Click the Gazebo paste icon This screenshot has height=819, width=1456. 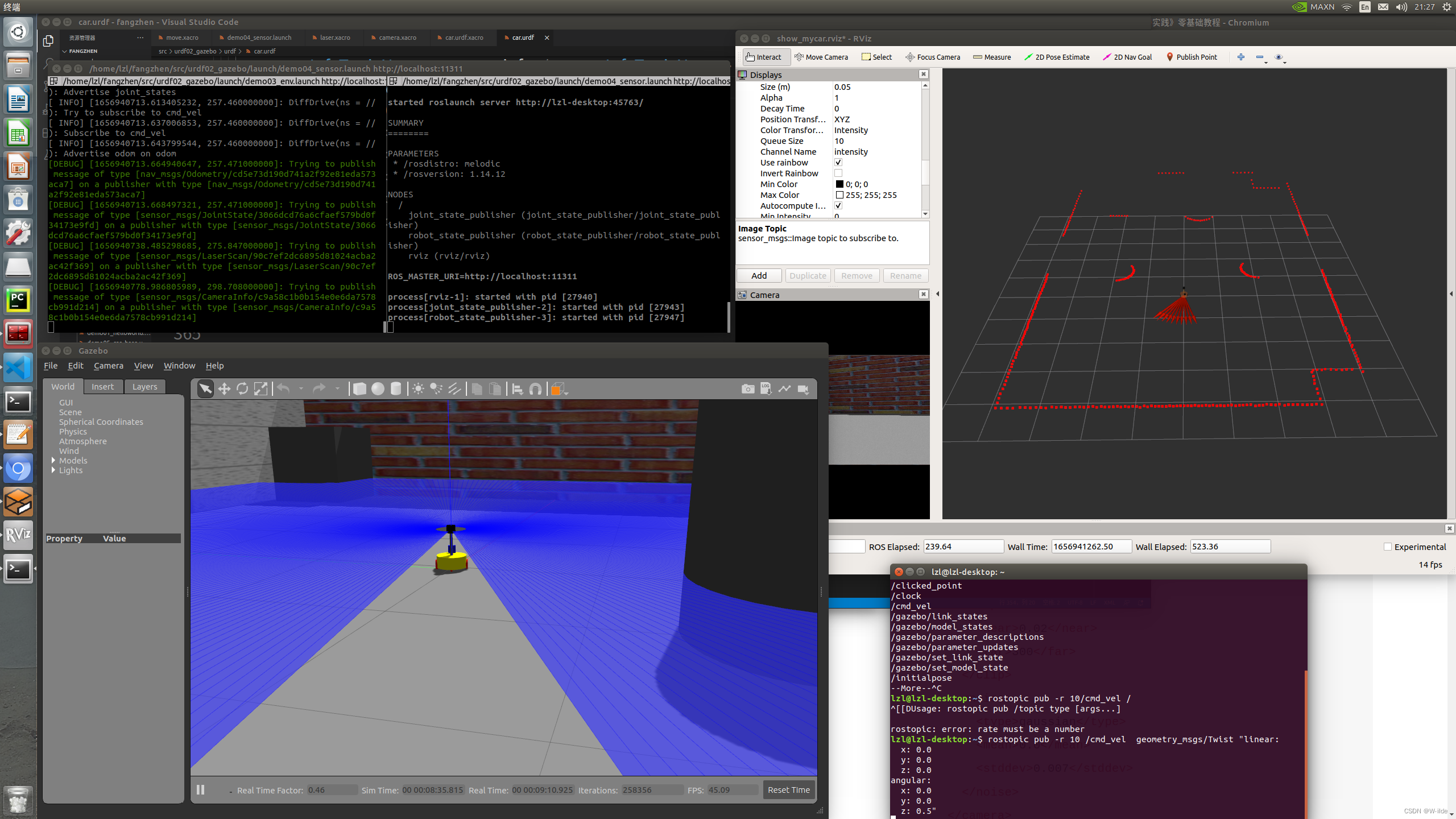coord(495,389)
